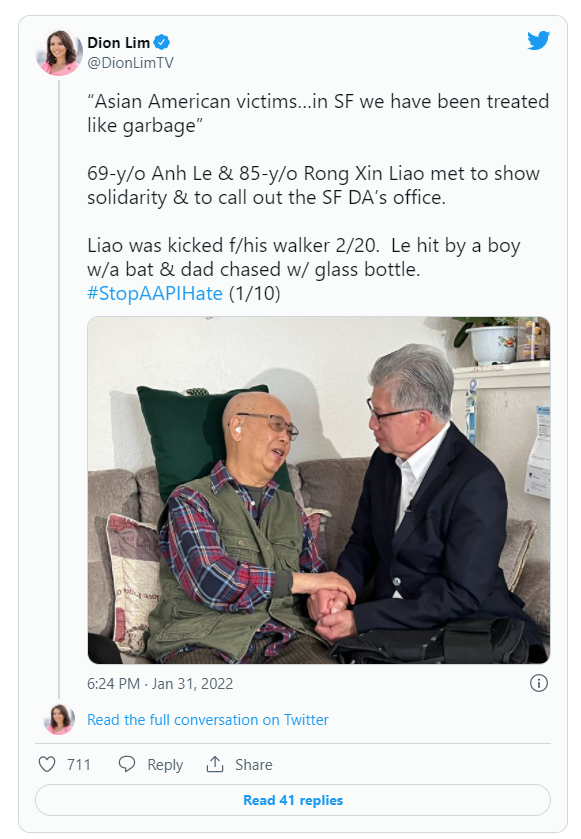Click the reply speech bubble icon

127,764
